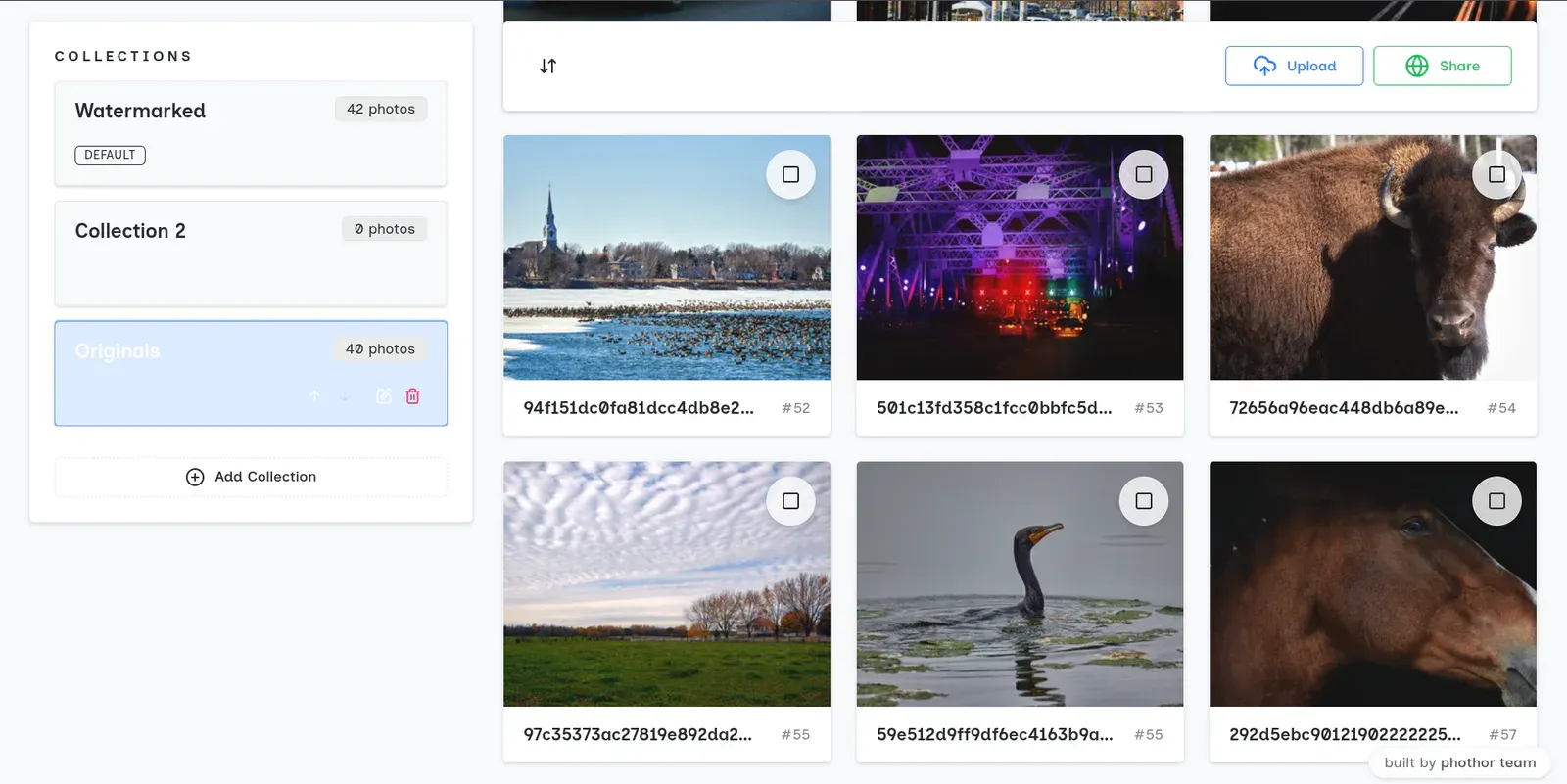The height and width of the screenshot is (784, 1567).
Task: Open the church and lake photo thumbnail
Action: coord(667,257)
